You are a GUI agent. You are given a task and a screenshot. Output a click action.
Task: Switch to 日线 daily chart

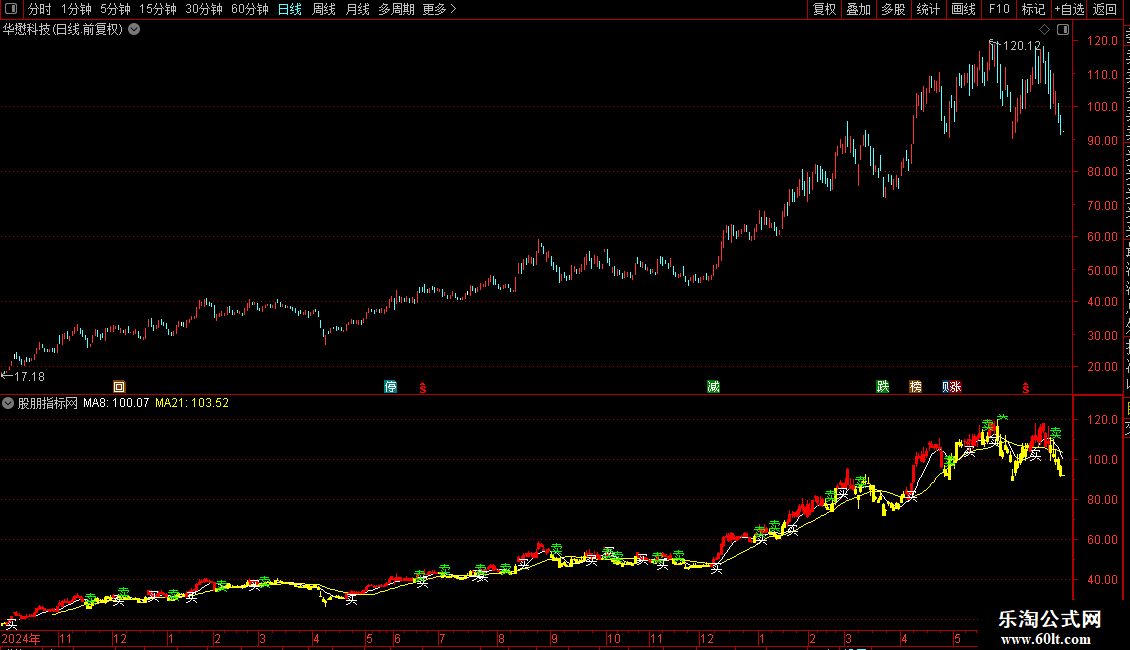click(290, 9)
